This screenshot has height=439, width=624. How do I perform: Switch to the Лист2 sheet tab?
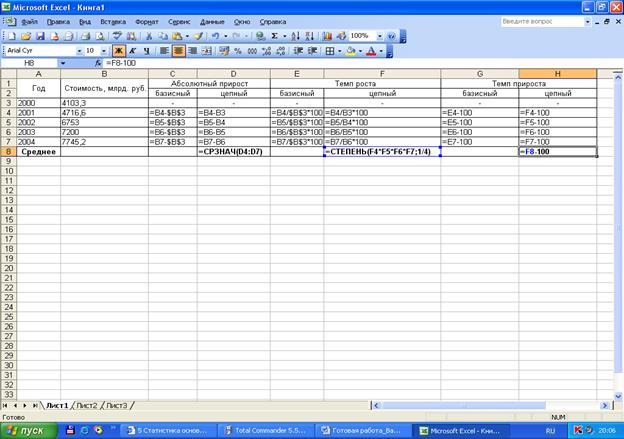click(87, 405)
